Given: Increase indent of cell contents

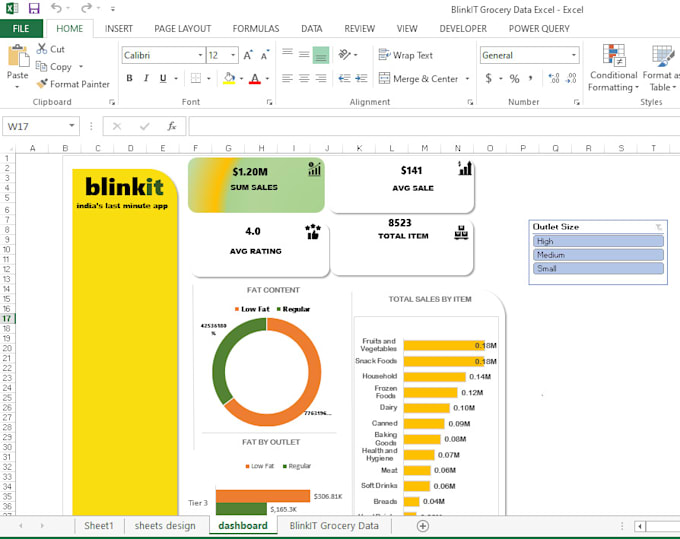Looking at the screenshot, I should pyautogui.click(x=361, y=78).
